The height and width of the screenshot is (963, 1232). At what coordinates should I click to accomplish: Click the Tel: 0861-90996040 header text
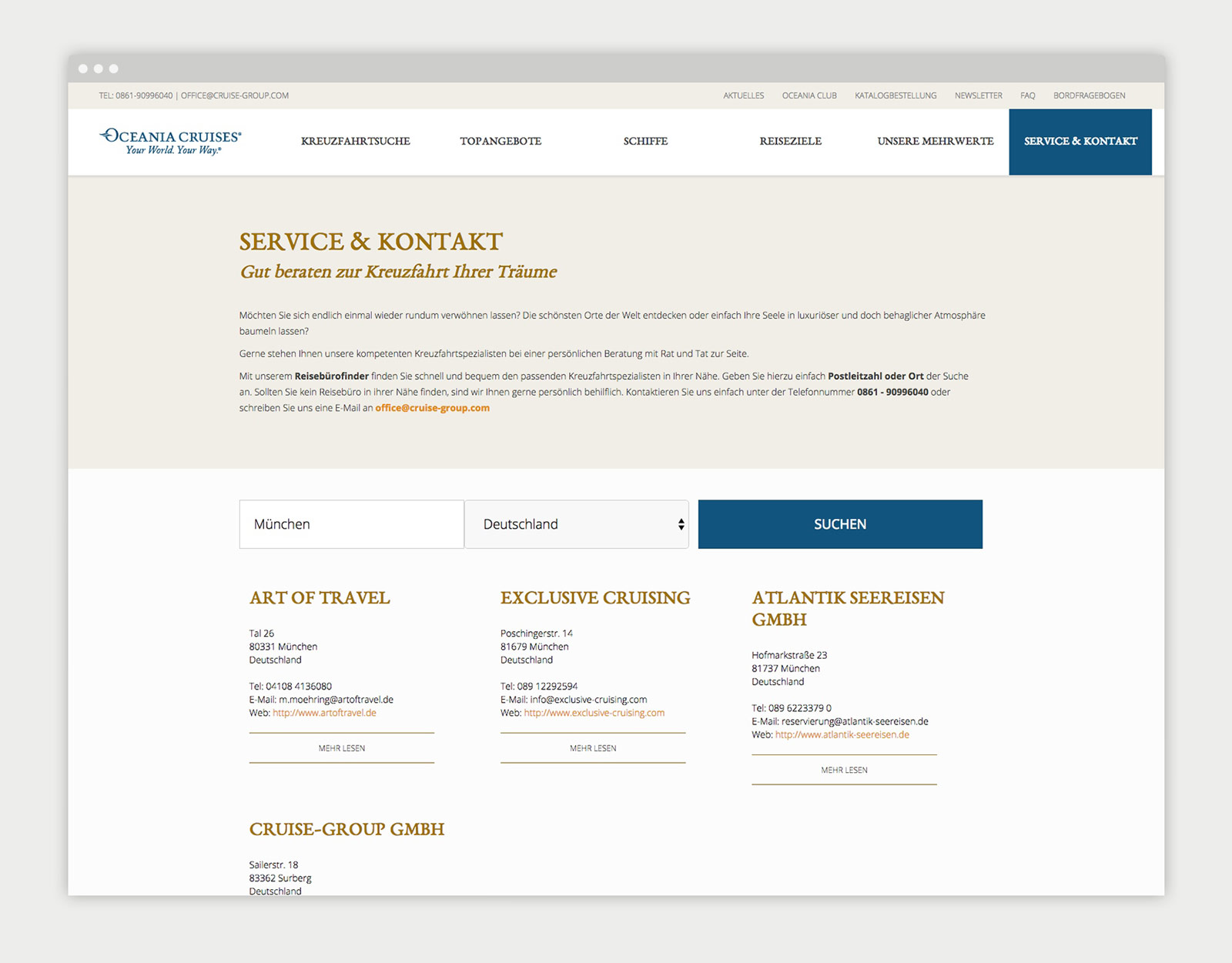pos(136,95)
